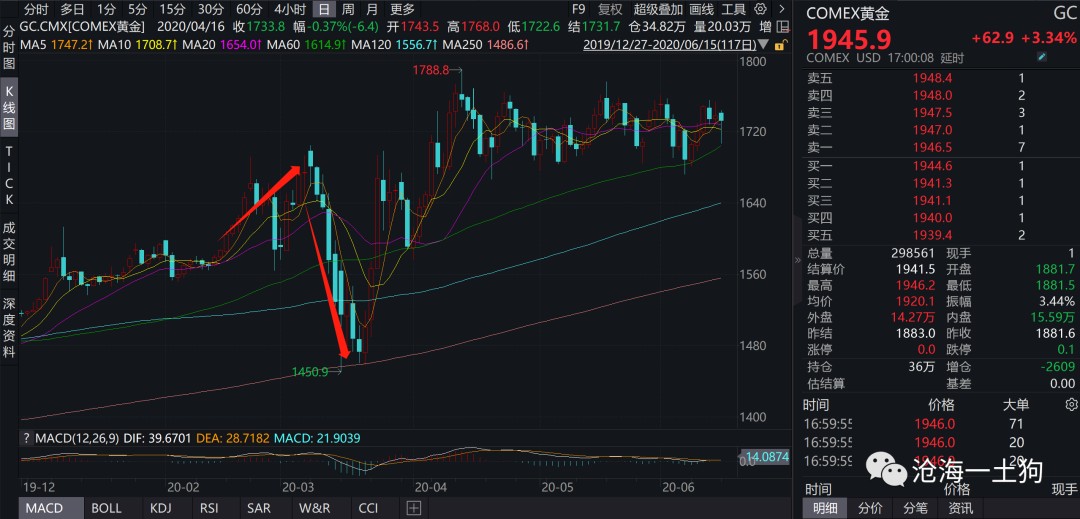Viewport: 1080px width, 519px height.
Task: Select the 周 weekly interval
Action: coord(349,9)
